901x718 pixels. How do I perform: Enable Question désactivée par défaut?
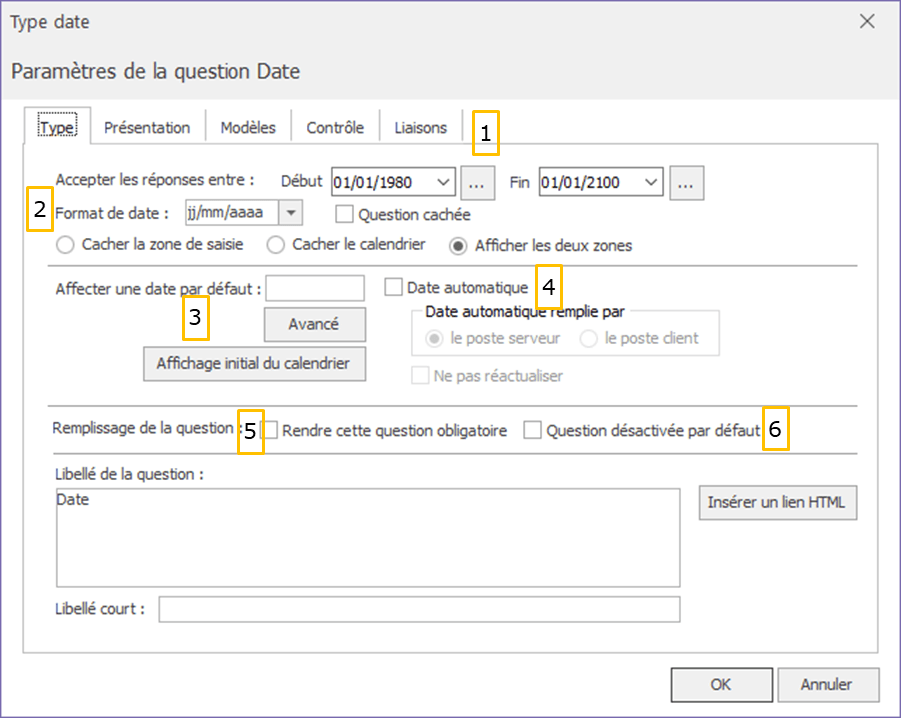532,431
